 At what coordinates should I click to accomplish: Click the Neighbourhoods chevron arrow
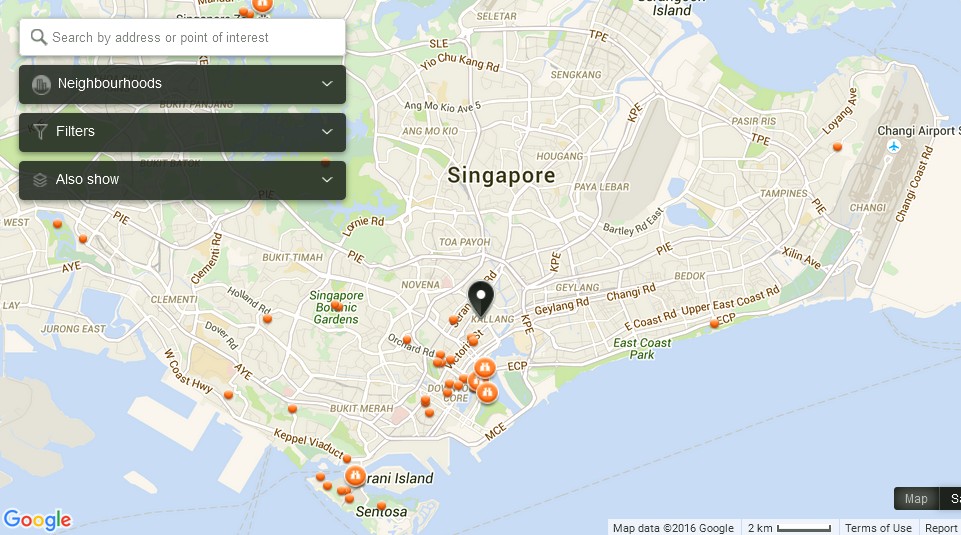click(327, 83)
